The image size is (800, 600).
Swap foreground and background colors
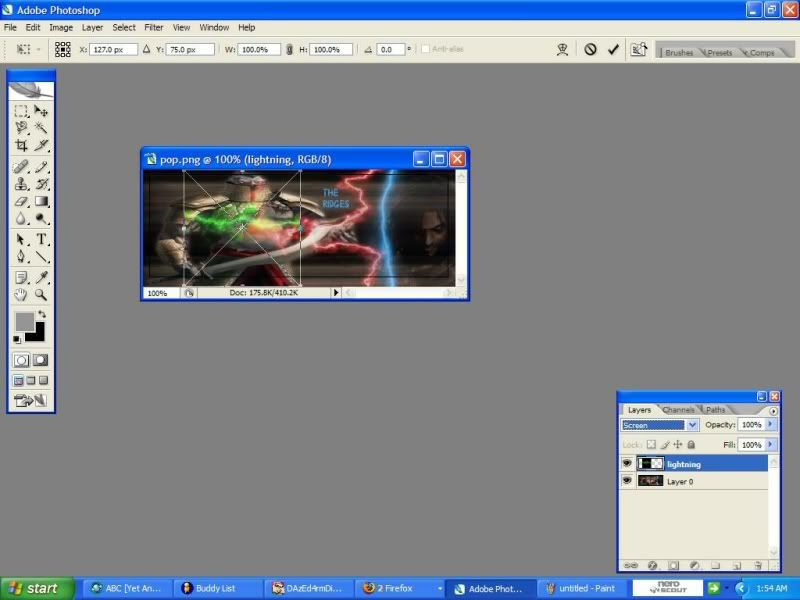(42, 314)
